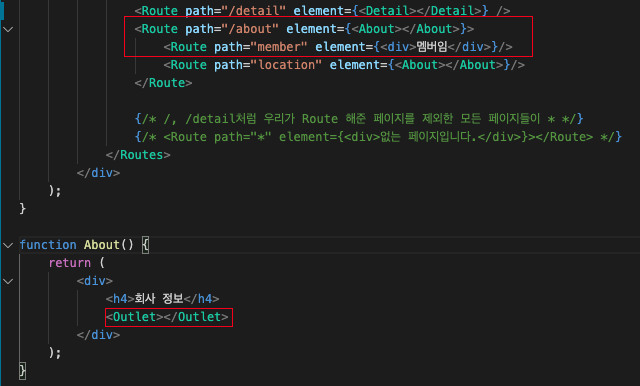The height and width of the screenshot is (386, 640).
Task: Click the <h4>회사 정보</h4> line
Action: click(x=162, y=299)
